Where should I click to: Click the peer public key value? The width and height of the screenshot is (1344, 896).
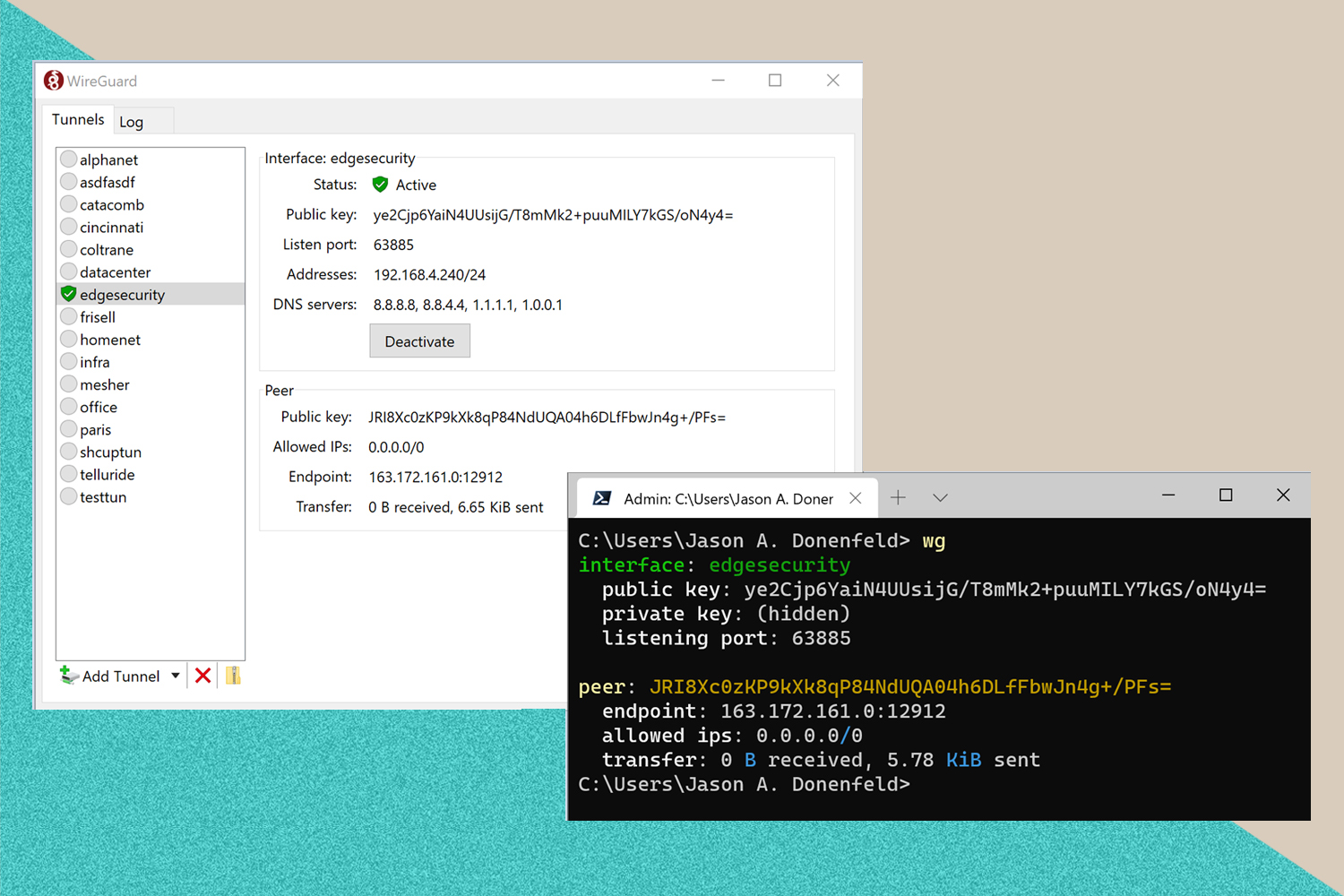[x=547, y=418]
